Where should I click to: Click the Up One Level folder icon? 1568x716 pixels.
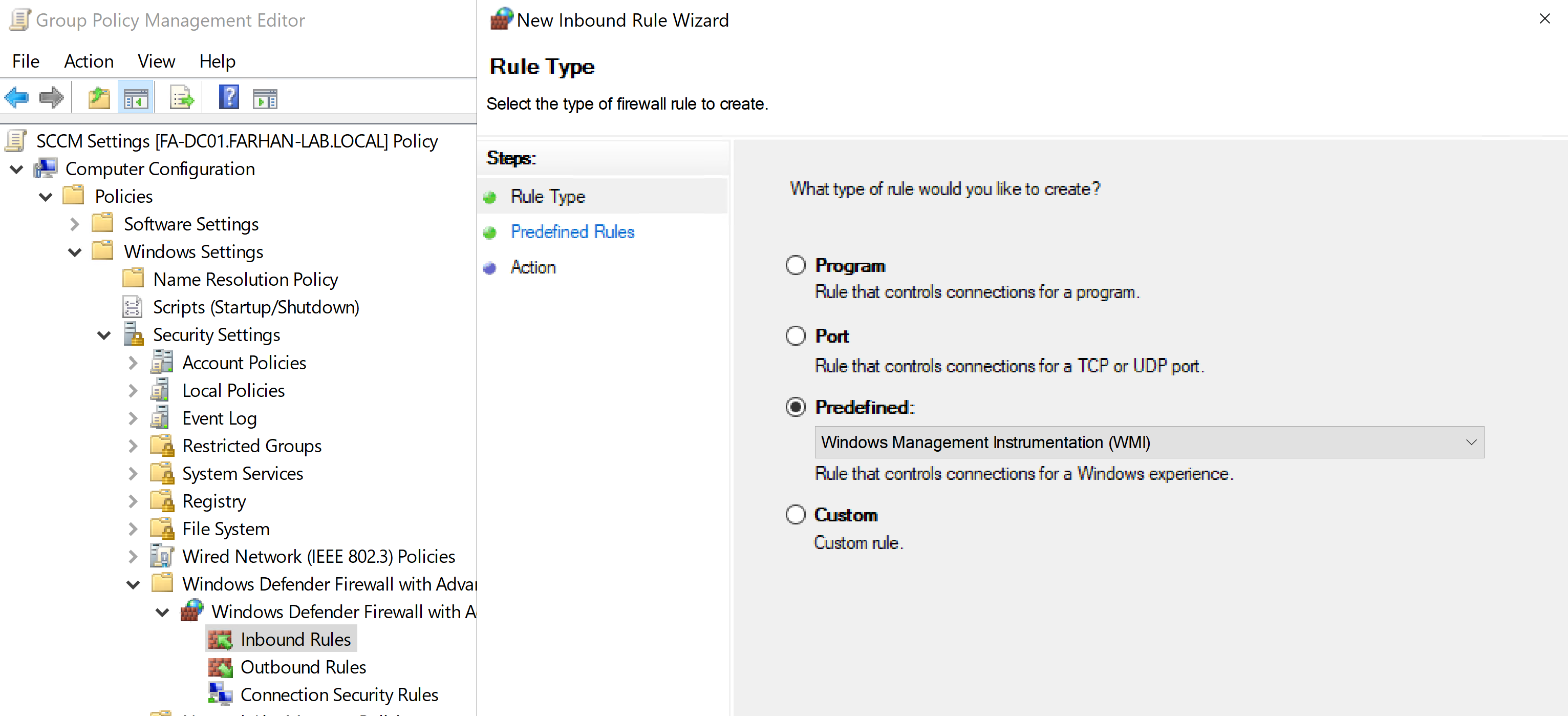coord(99,97)
